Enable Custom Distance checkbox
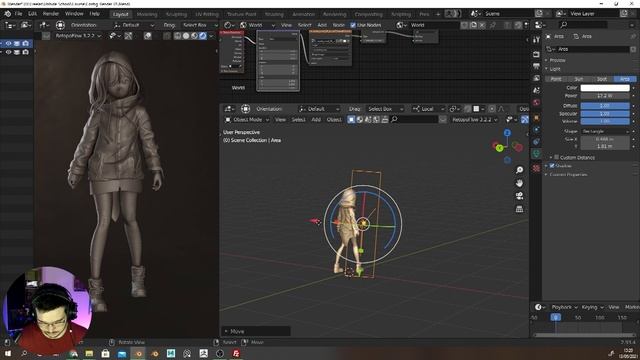 point(556,157)
